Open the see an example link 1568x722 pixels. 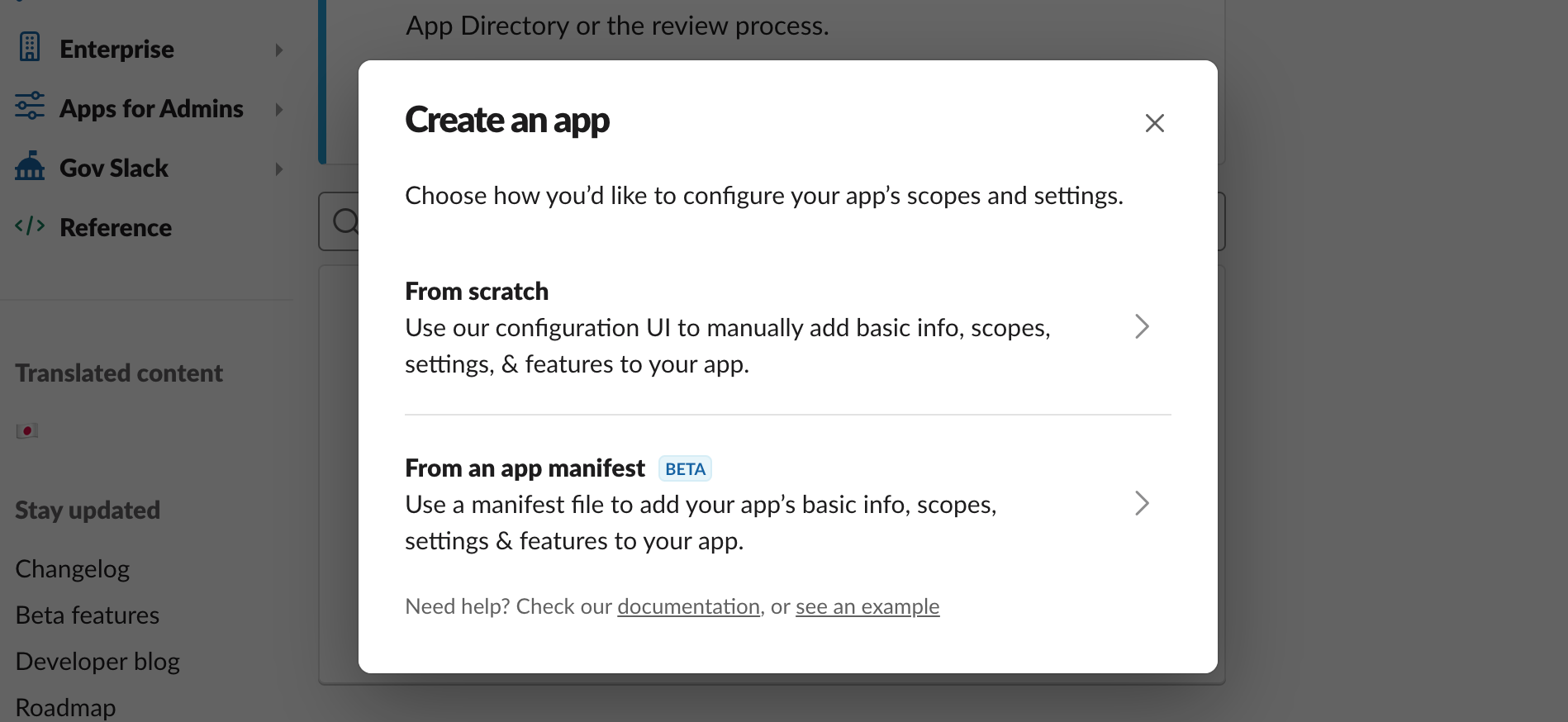point(867,606)
